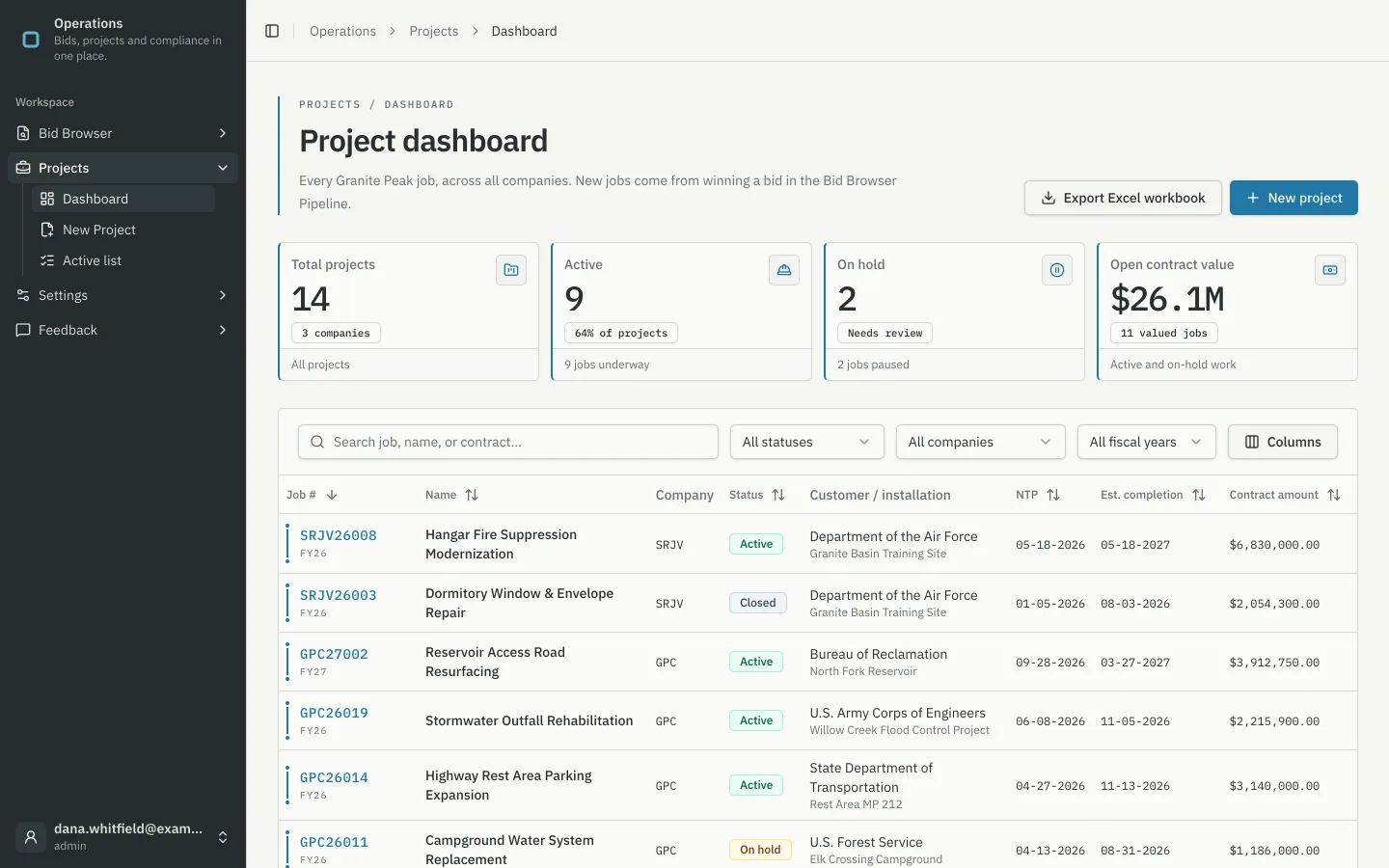Click the New Project file icon

47,230
